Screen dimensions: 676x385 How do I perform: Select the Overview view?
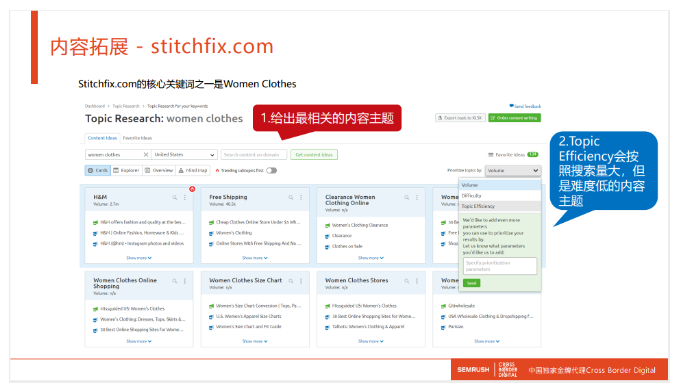click(159, 170)
